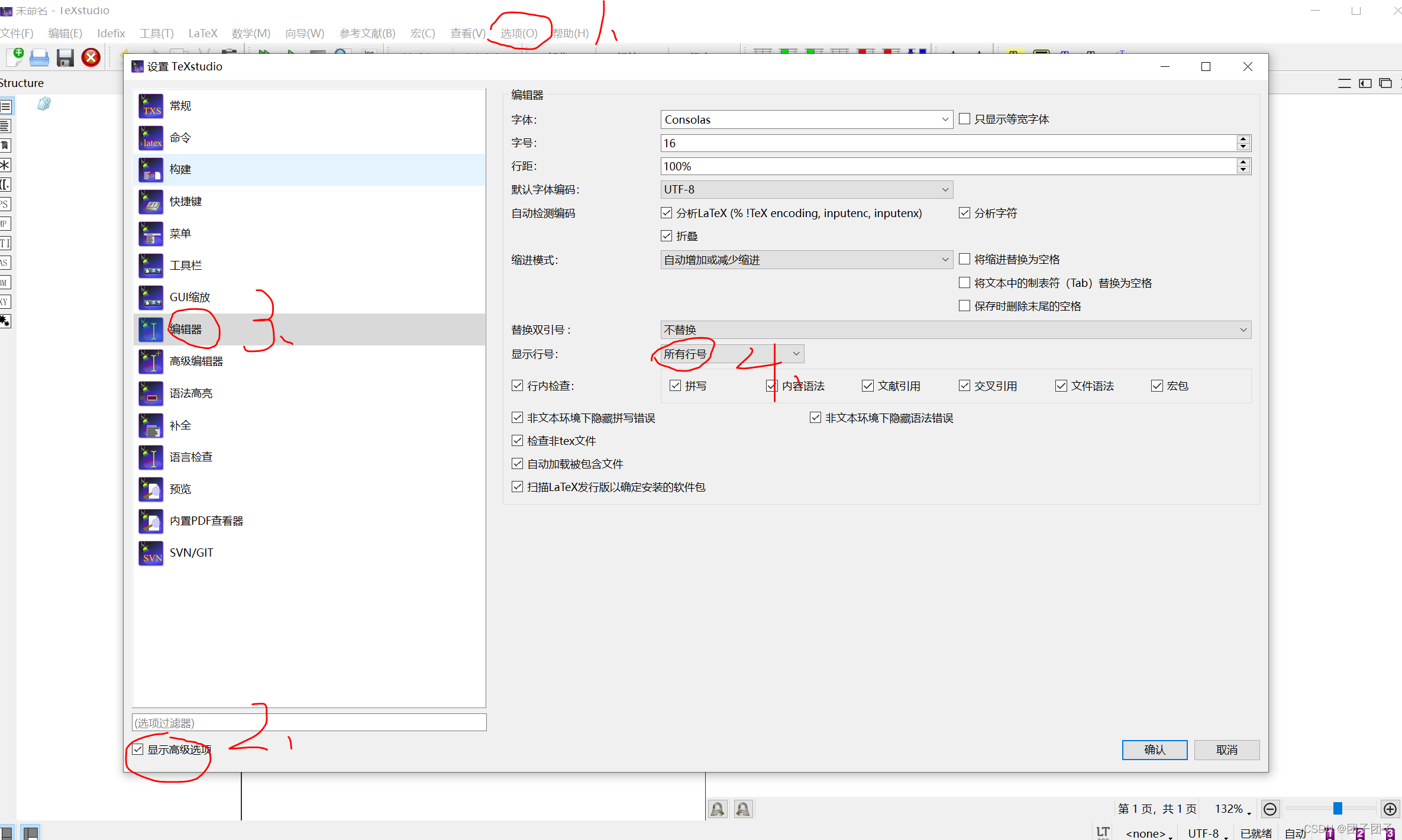This screenshot has width=1402, height=840.
Task: Enable 保存时删除末尾的空格 checkbox
Action: (x=964, y=306)
